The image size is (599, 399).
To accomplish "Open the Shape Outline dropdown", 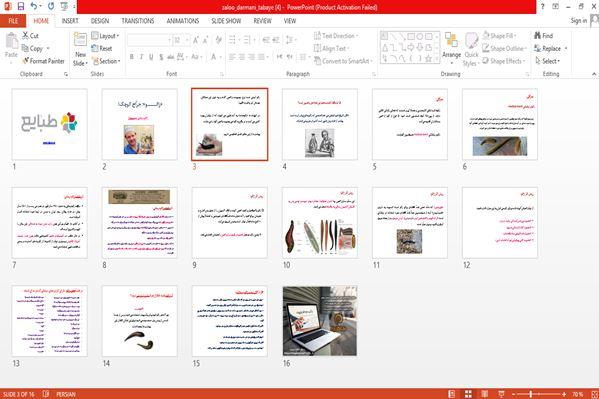I will click(505, 48).
